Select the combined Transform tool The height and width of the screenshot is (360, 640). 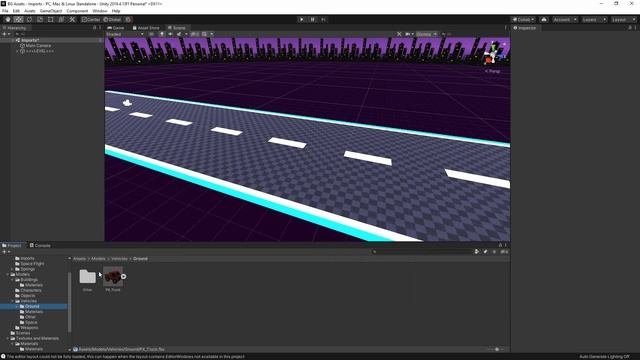pyautogui.click(x=61, y=20)
